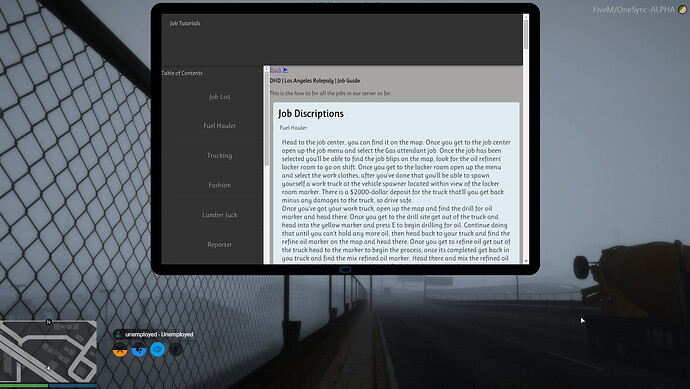Click the dark gray status icon
Screen dimensions: 690x389
click(176, 349)
